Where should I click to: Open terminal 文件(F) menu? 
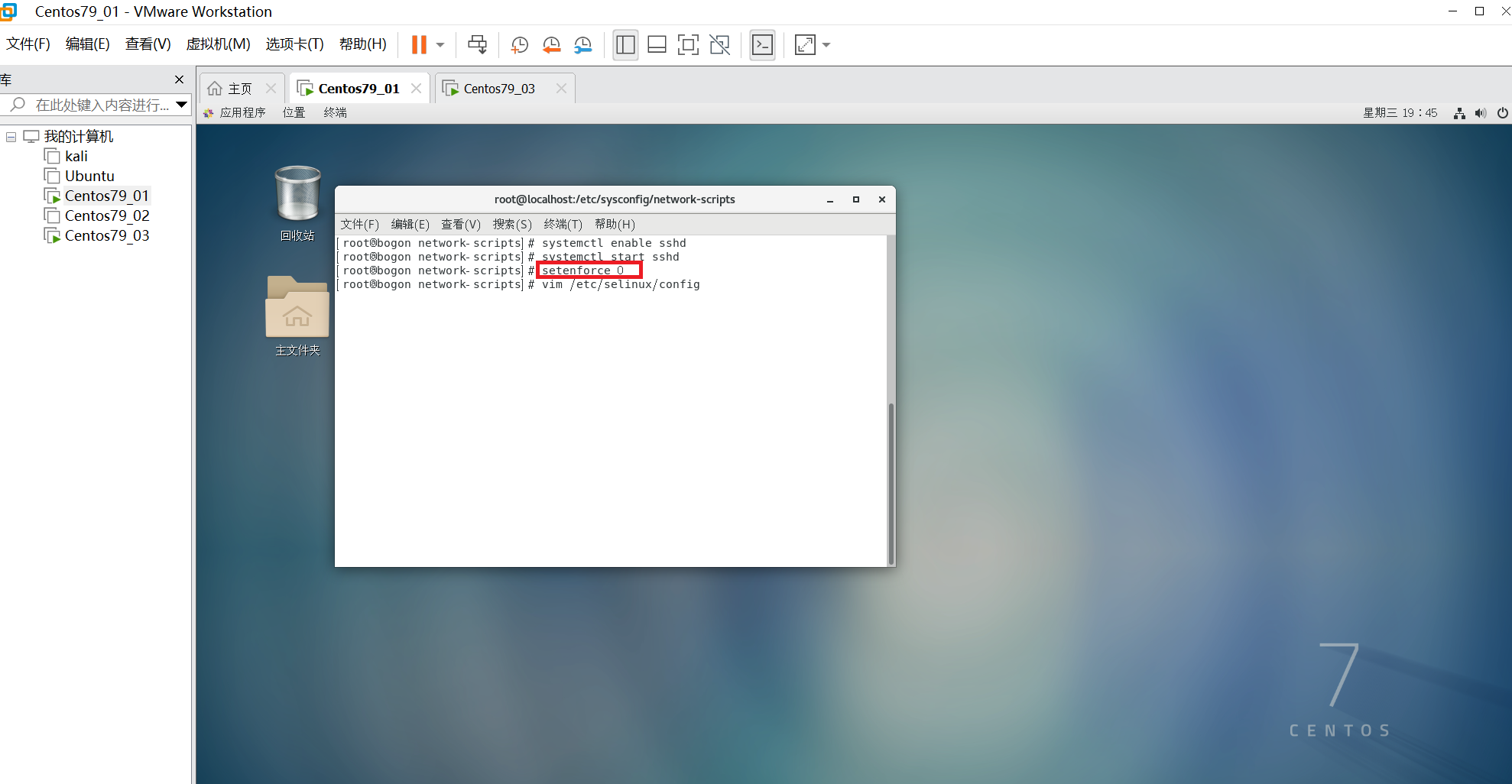(x=359, y=225)
